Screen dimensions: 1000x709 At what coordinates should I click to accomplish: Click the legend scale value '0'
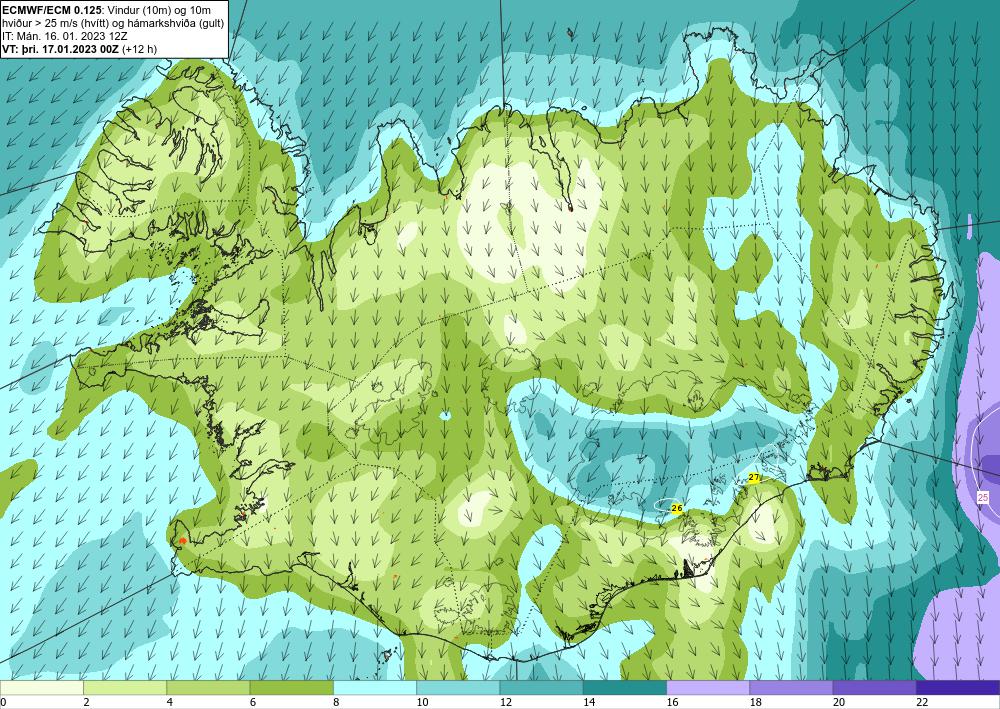tap(3, 702)
